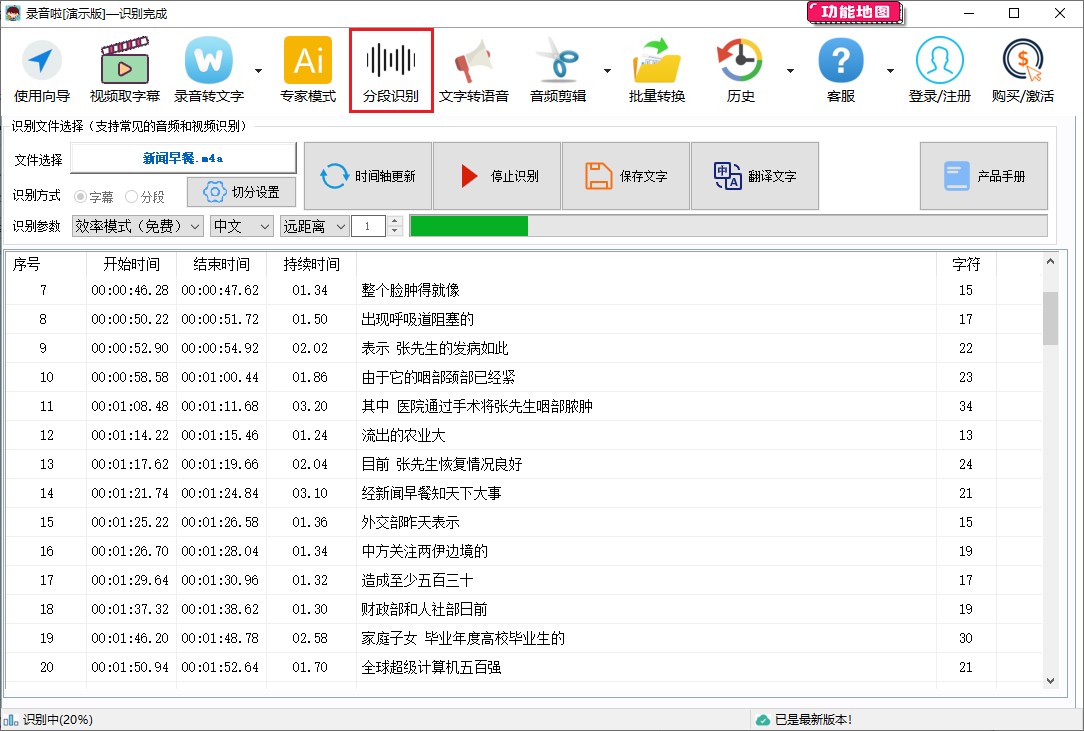This screenshot has height=731, width=1084.
Task: Activate 分段识别 mode
Action: coord(390,68)
